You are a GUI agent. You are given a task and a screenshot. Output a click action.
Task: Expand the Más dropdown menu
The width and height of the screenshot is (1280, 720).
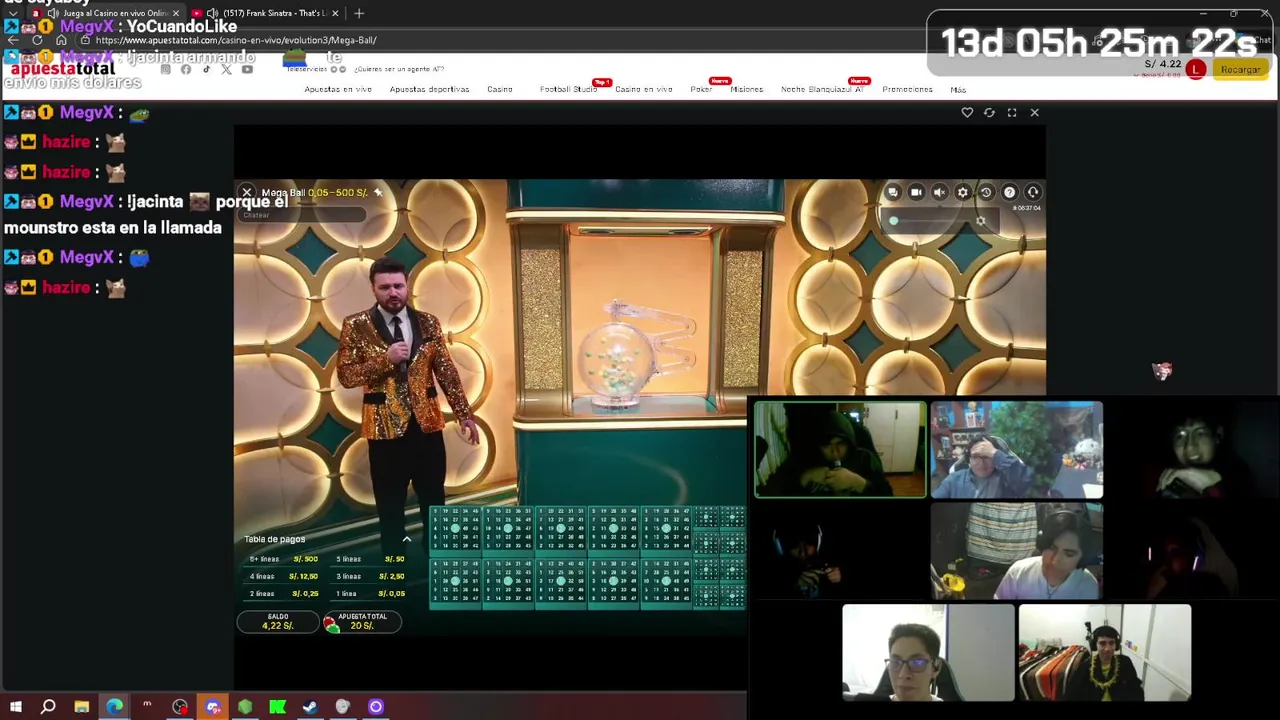coord(958,90)
